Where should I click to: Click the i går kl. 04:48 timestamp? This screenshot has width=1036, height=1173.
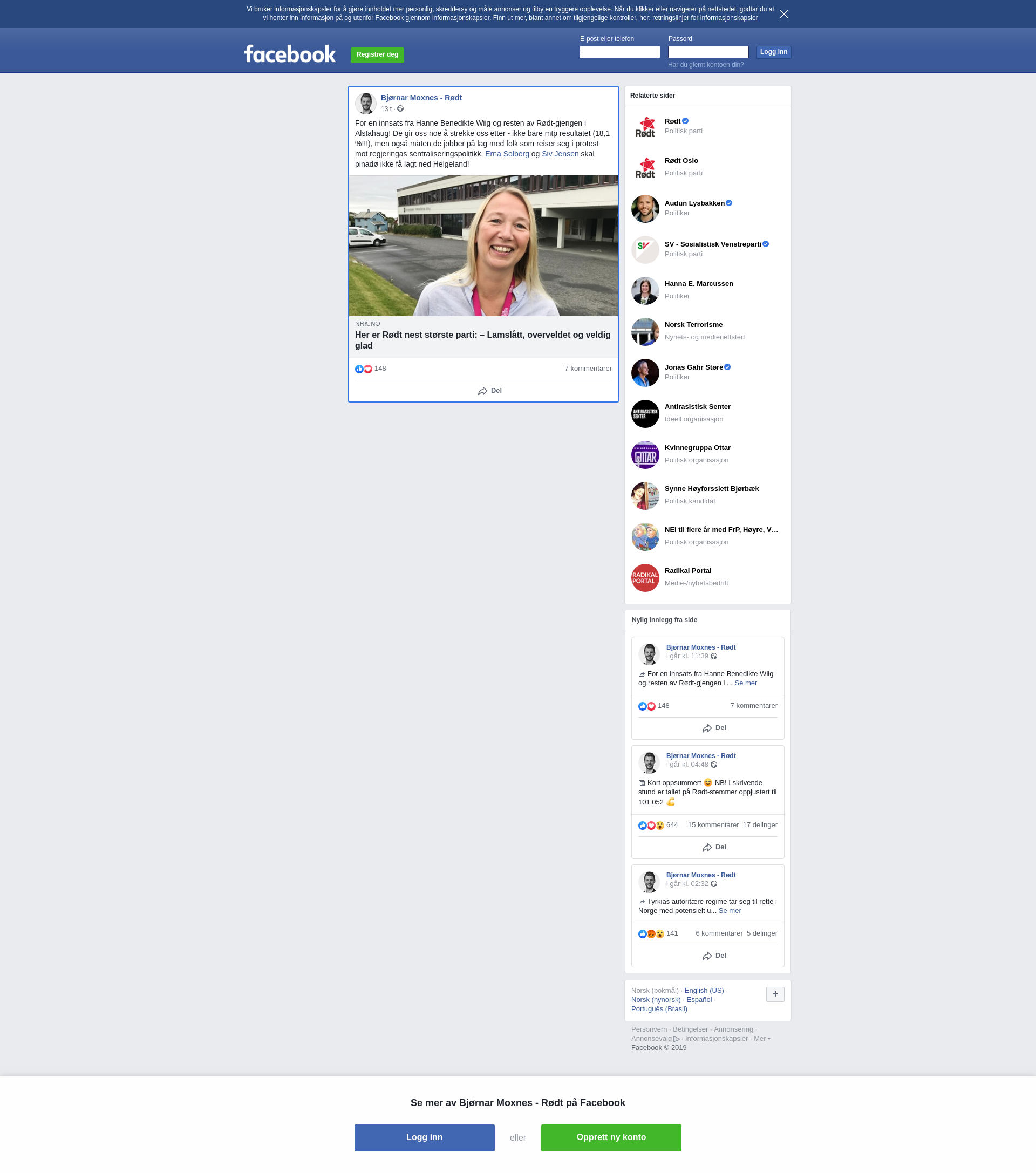tap(687, 765)
